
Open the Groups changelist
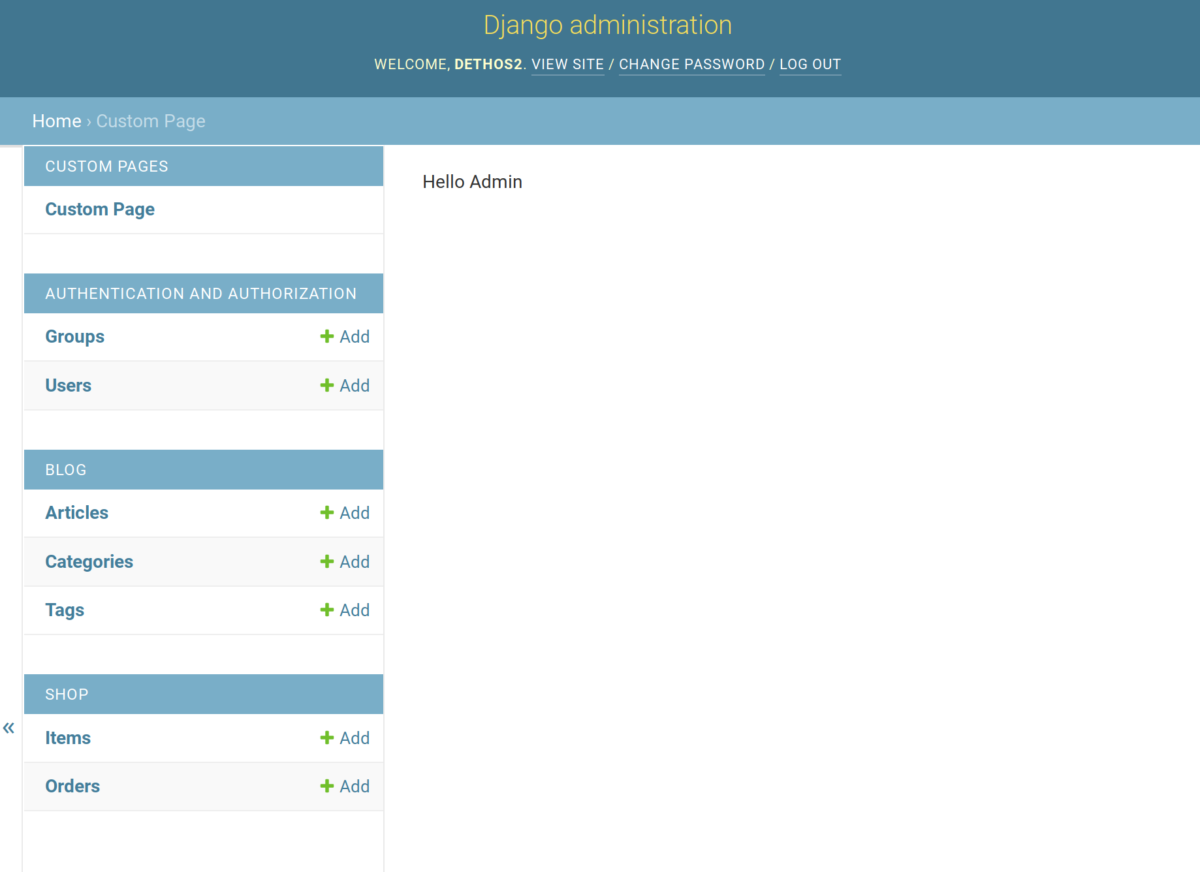click(x=74, y=336)
